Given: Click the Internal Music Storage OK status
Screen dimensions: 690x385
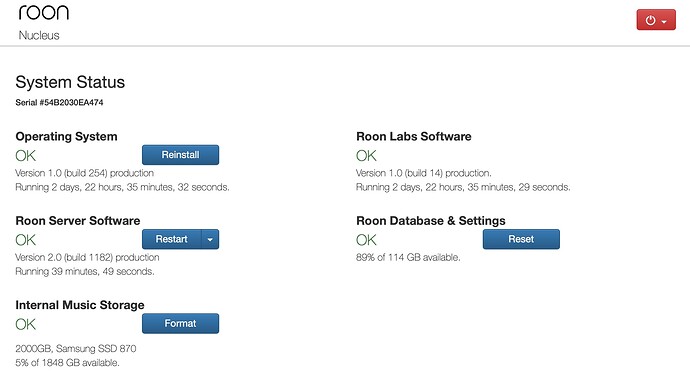Looking at the screenshot, I should [x=26, y=325].
